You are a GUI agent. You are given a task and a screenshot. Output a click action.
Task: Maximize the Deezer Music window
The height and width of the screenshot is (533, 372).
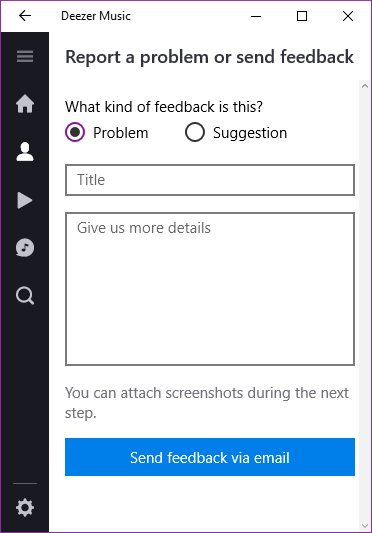302,16
